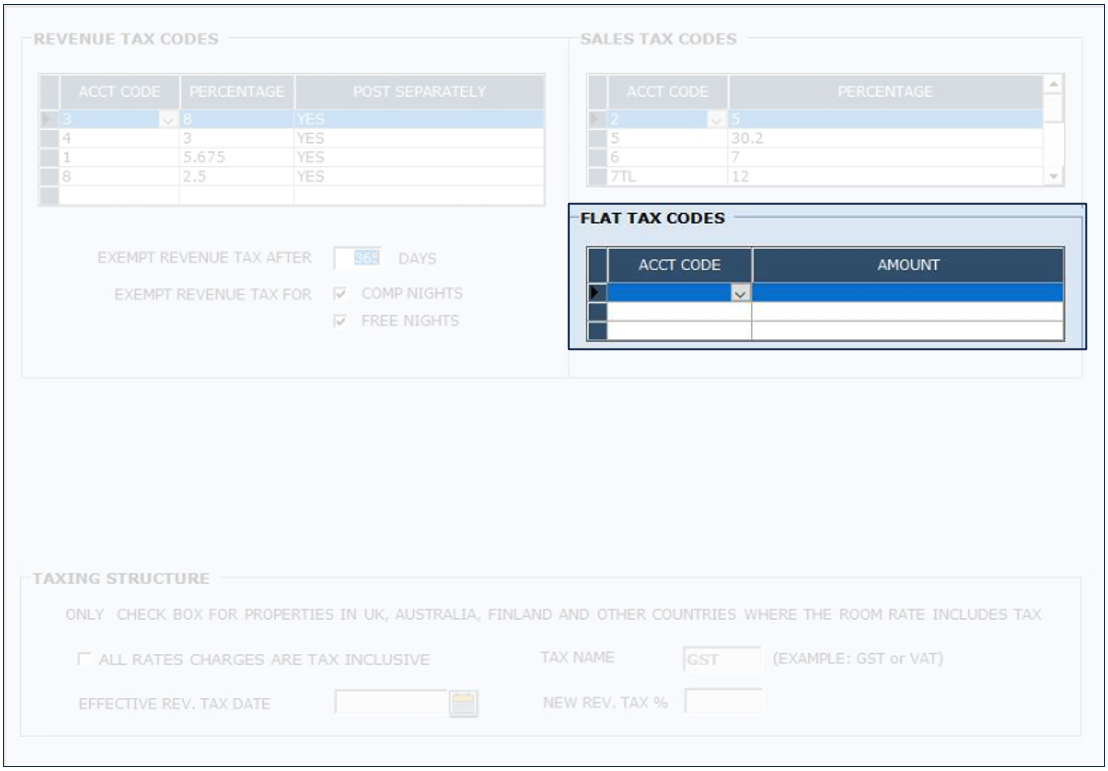Enable All Rates Charges Are Tax Inclusive
1108x771 pixels.
click(x=85, y=660)
